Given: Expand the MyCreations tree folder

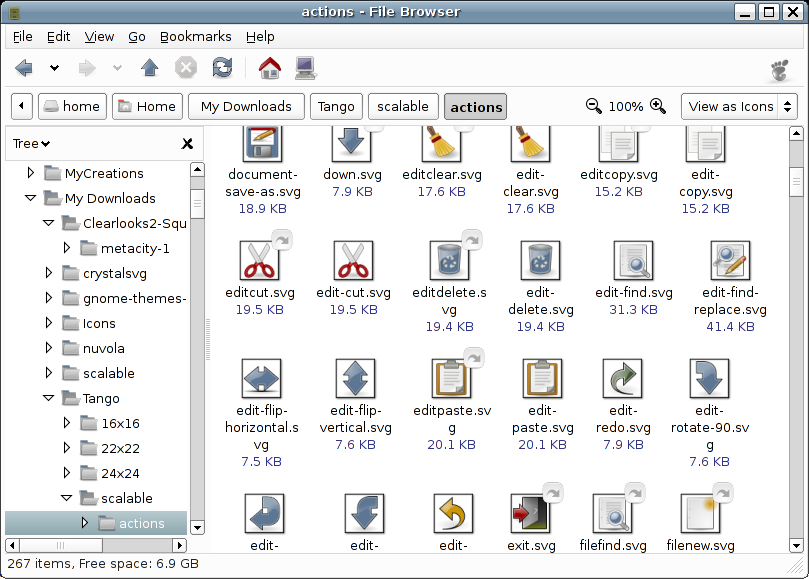Looking at the screenshot, I should point(30,173).
